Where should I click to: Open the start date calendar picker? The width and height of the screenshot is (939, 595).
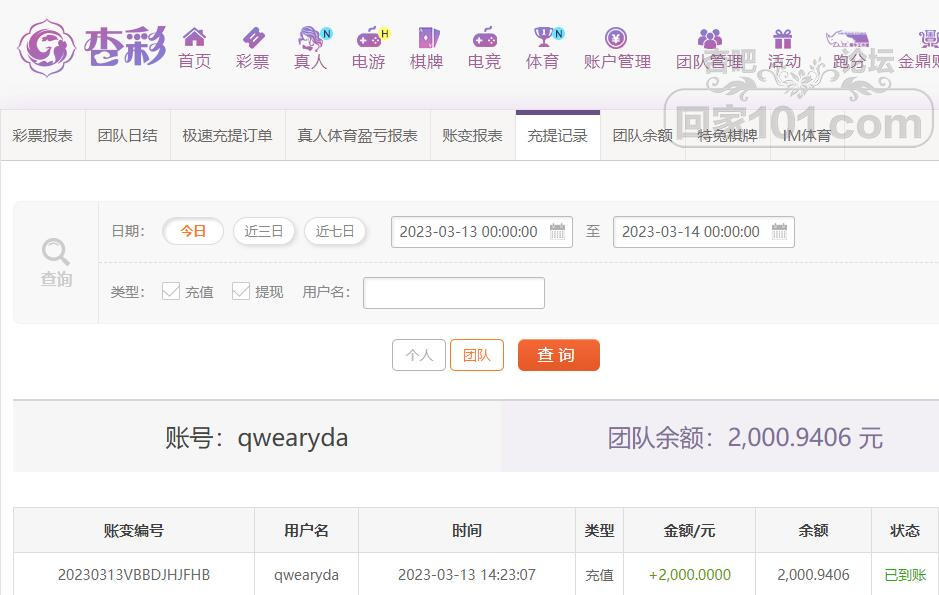(558, 232)
